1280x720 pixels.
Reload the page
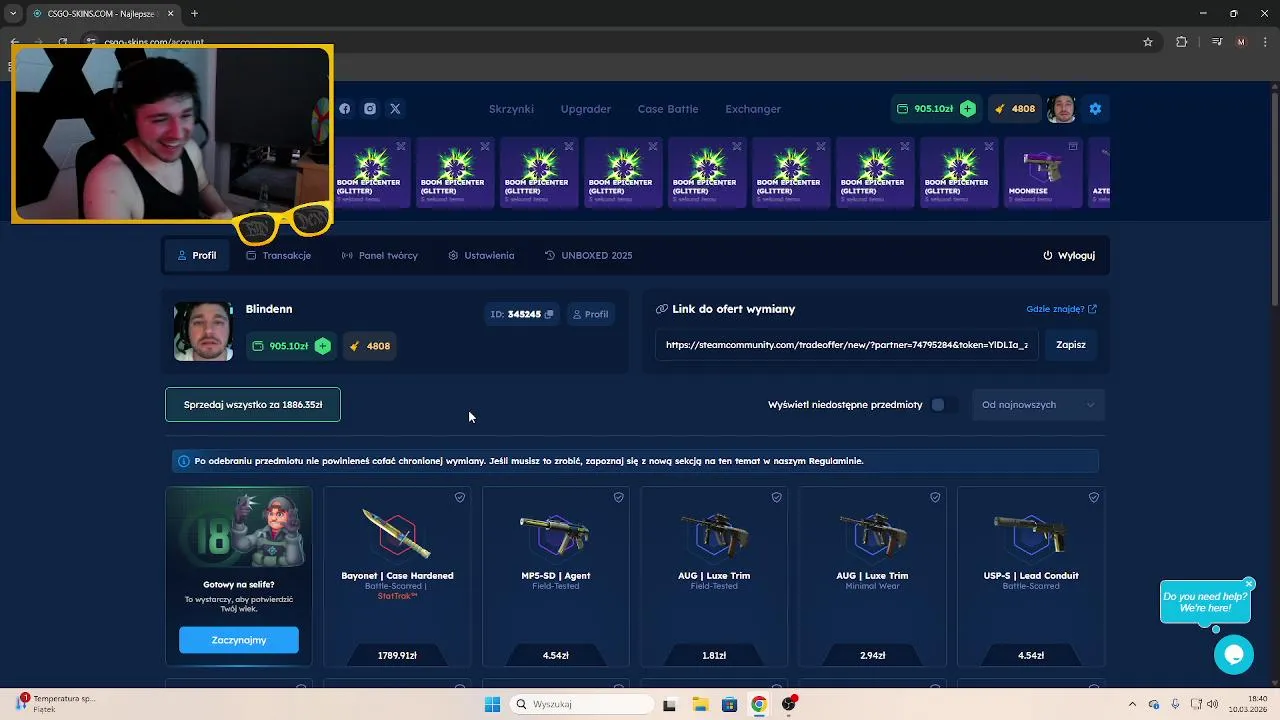(62, 42)
